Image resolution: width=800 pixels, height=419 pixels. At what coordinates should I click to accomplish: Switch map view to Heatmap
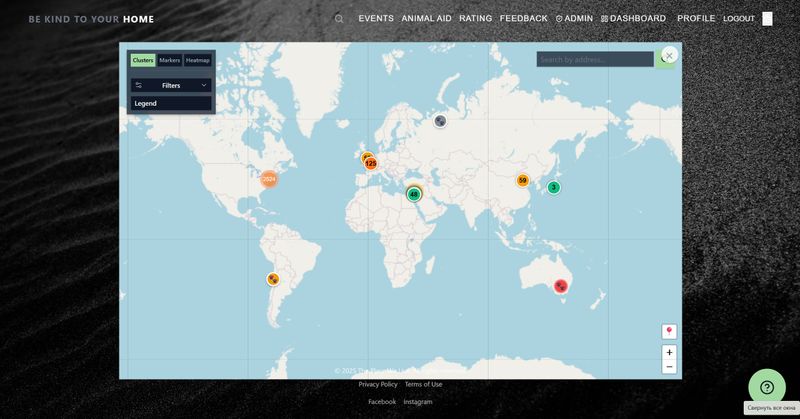point(197,60)
